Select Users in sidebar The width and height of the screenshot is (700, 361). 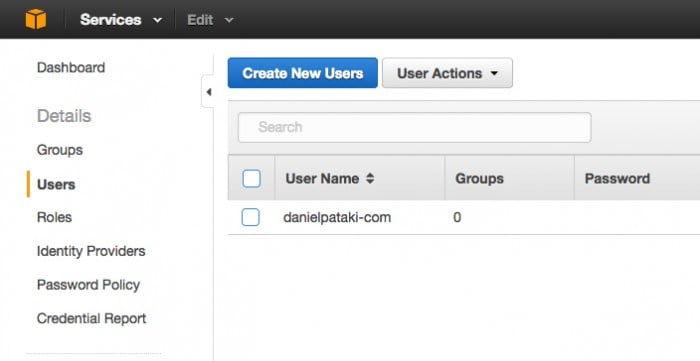pos(56,184)
